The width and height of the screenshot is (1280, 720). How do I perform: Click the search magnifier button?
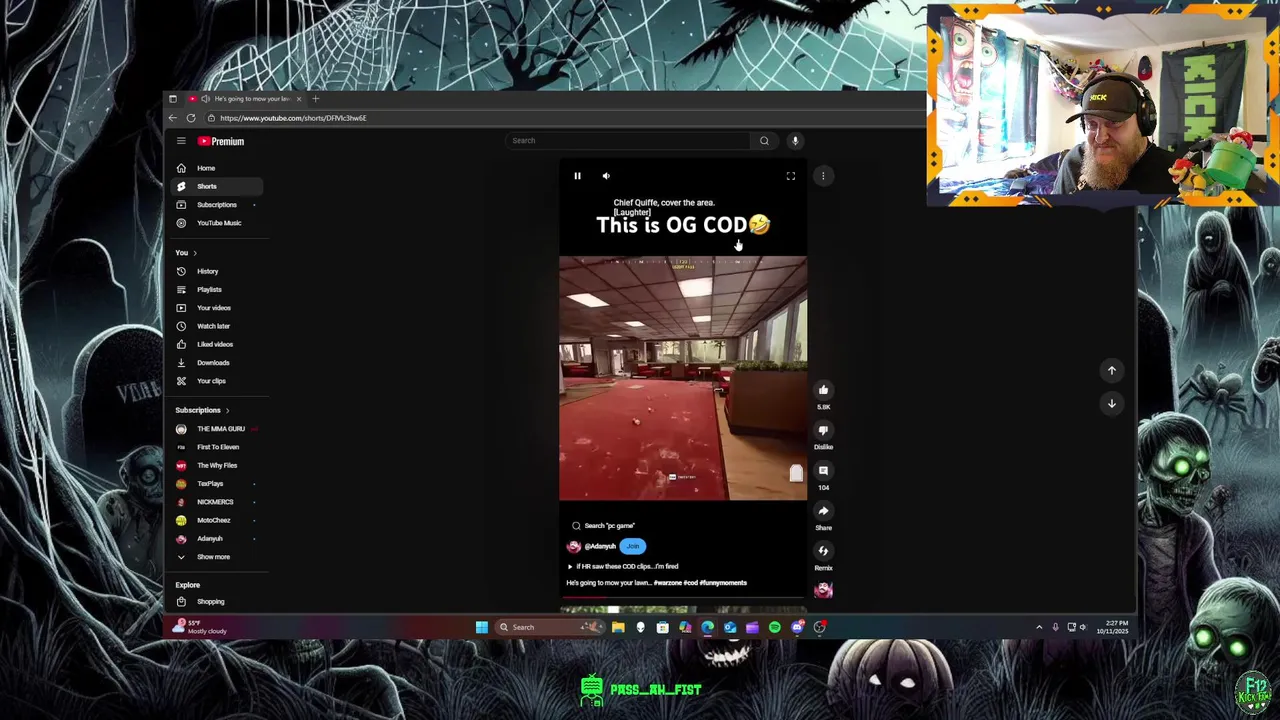[764, 141]
